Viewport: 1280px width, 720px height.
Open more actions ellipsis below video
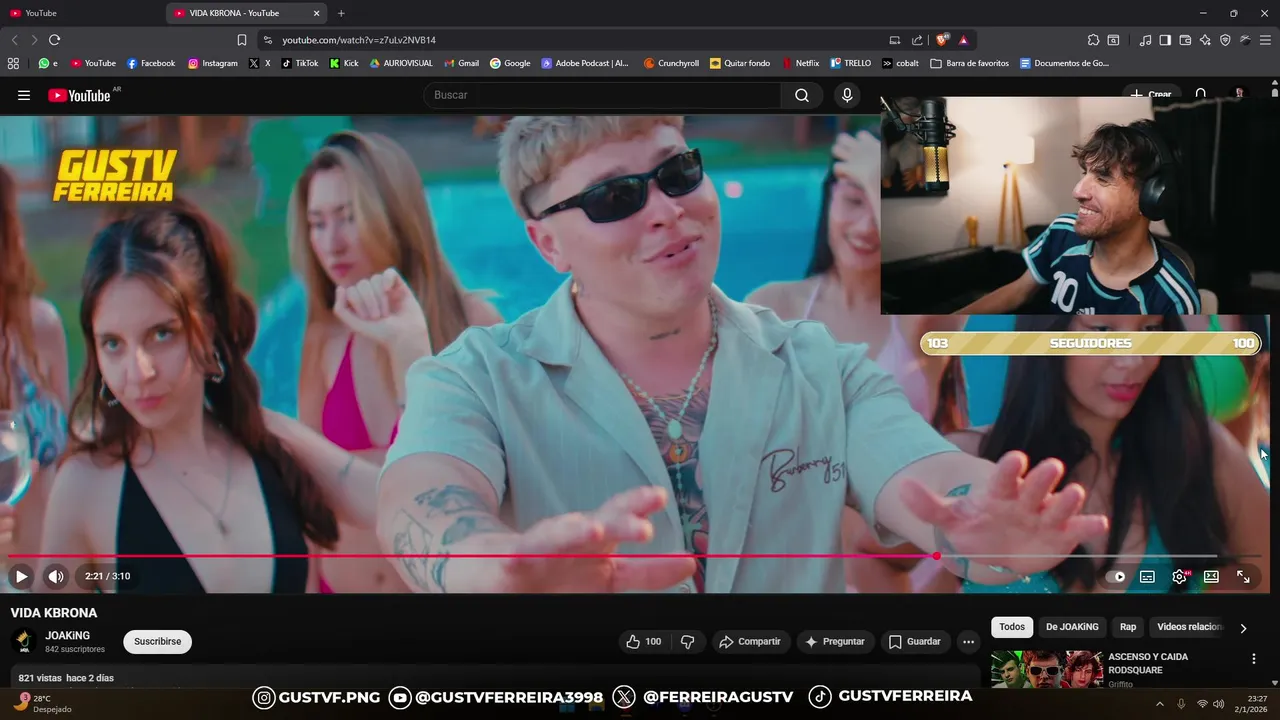968,642
